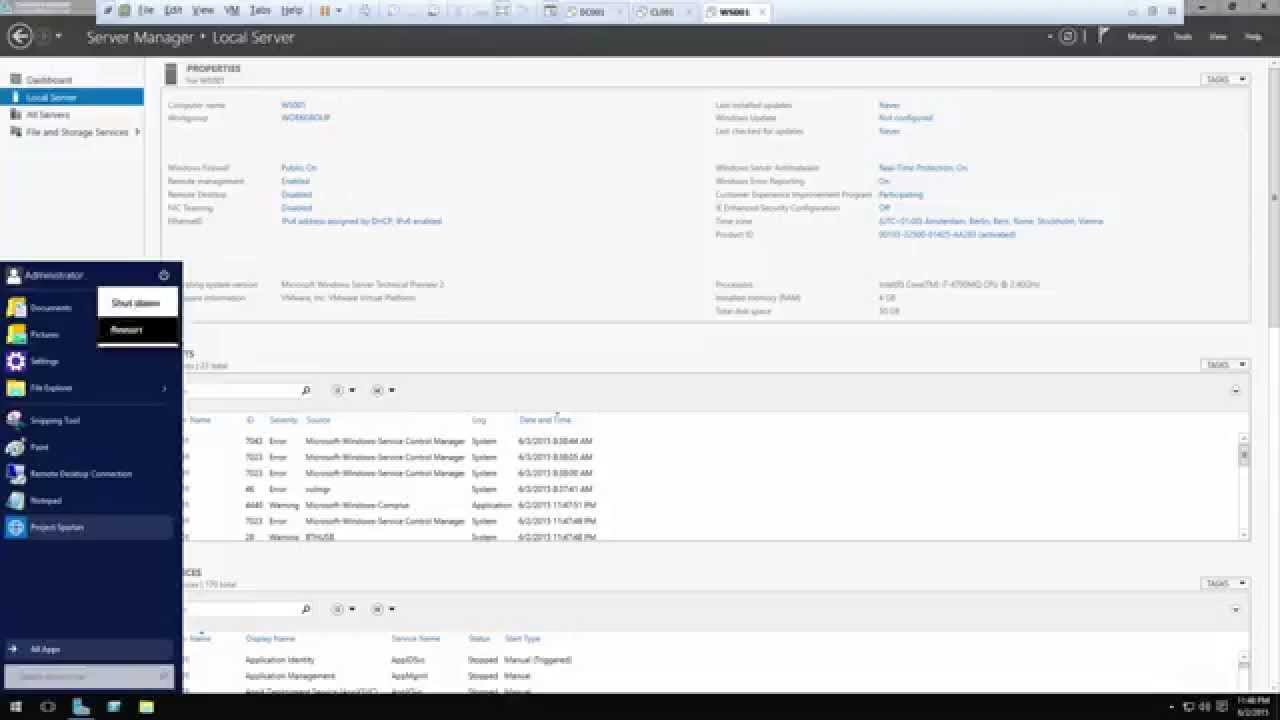
Task: Click the Windows Start button on taskbar
Action: point(16,707)
